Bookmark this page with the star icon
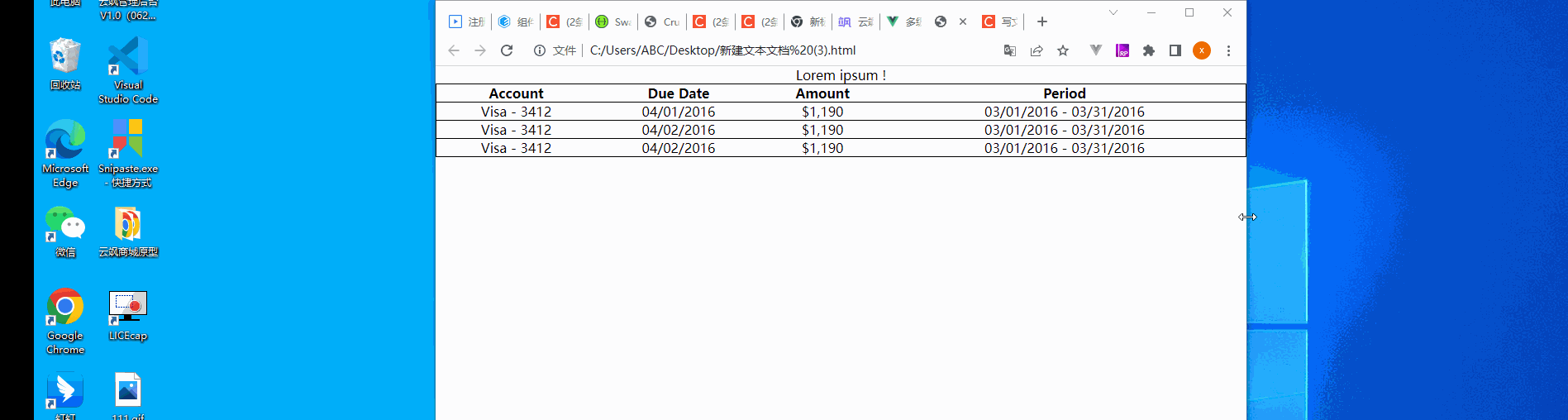Image resolution: width=1568 pixels, height=420 pixels. point(1063,50)
